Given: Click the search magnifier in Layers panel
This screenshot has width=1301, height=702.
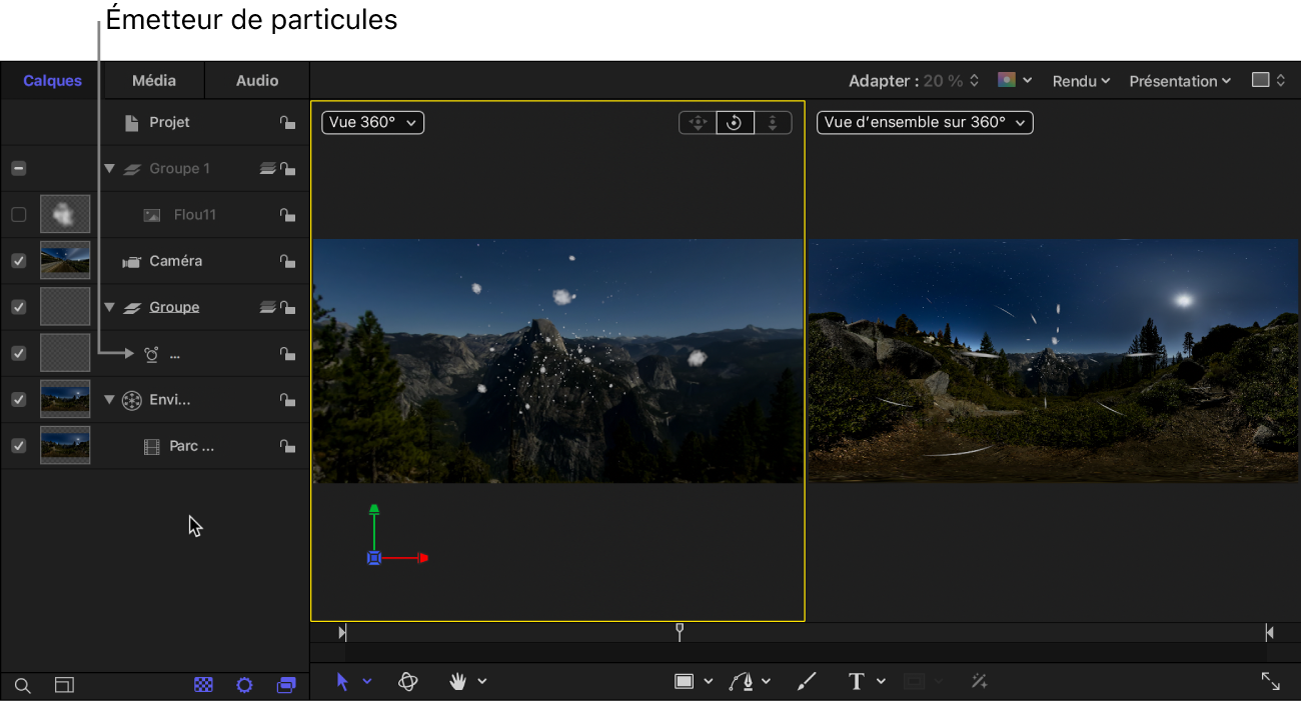Looking at the screenshot, I should pos(22,686).
